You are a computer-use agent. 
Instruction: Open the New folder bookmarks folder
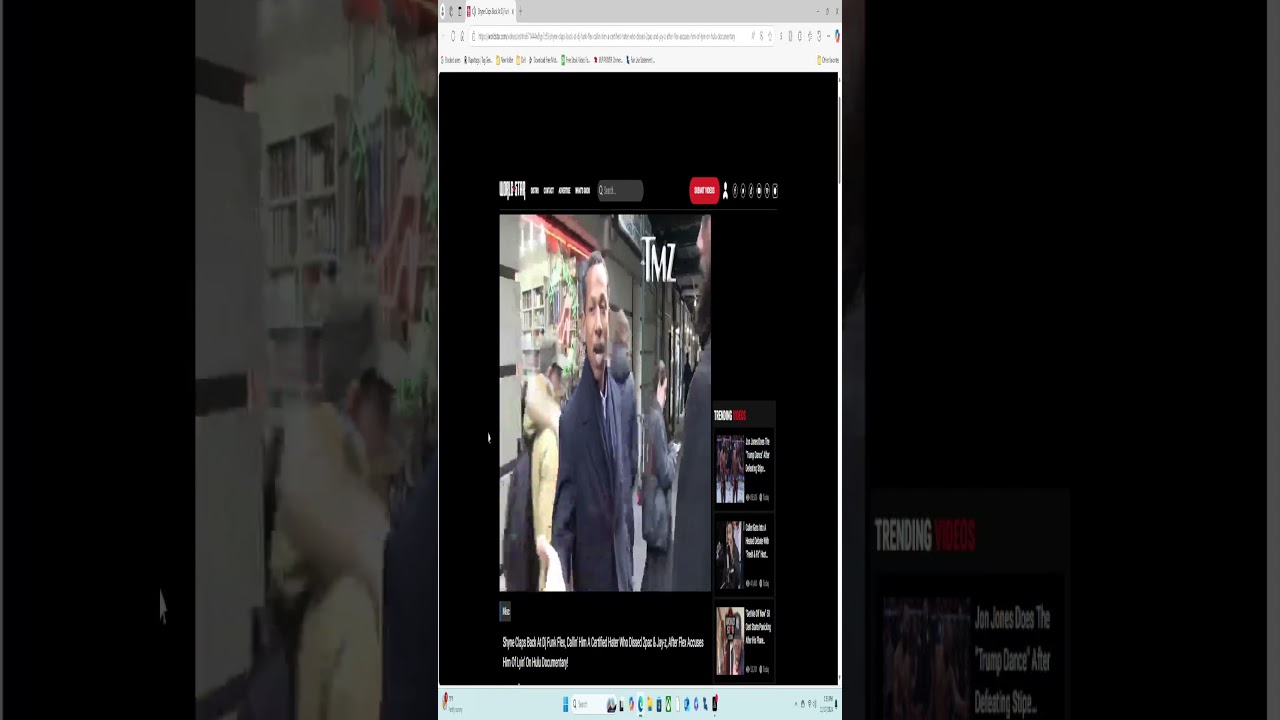click(x=505, y=60)
